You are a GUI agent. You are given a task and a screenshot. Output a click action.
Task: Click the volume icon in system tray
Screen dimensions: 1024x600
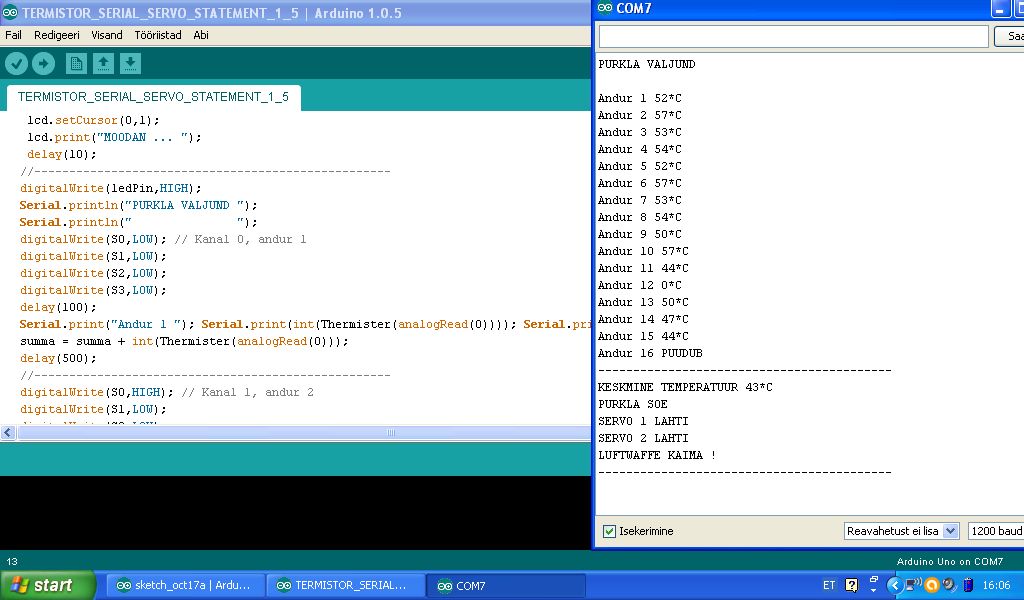pos(947,585)
